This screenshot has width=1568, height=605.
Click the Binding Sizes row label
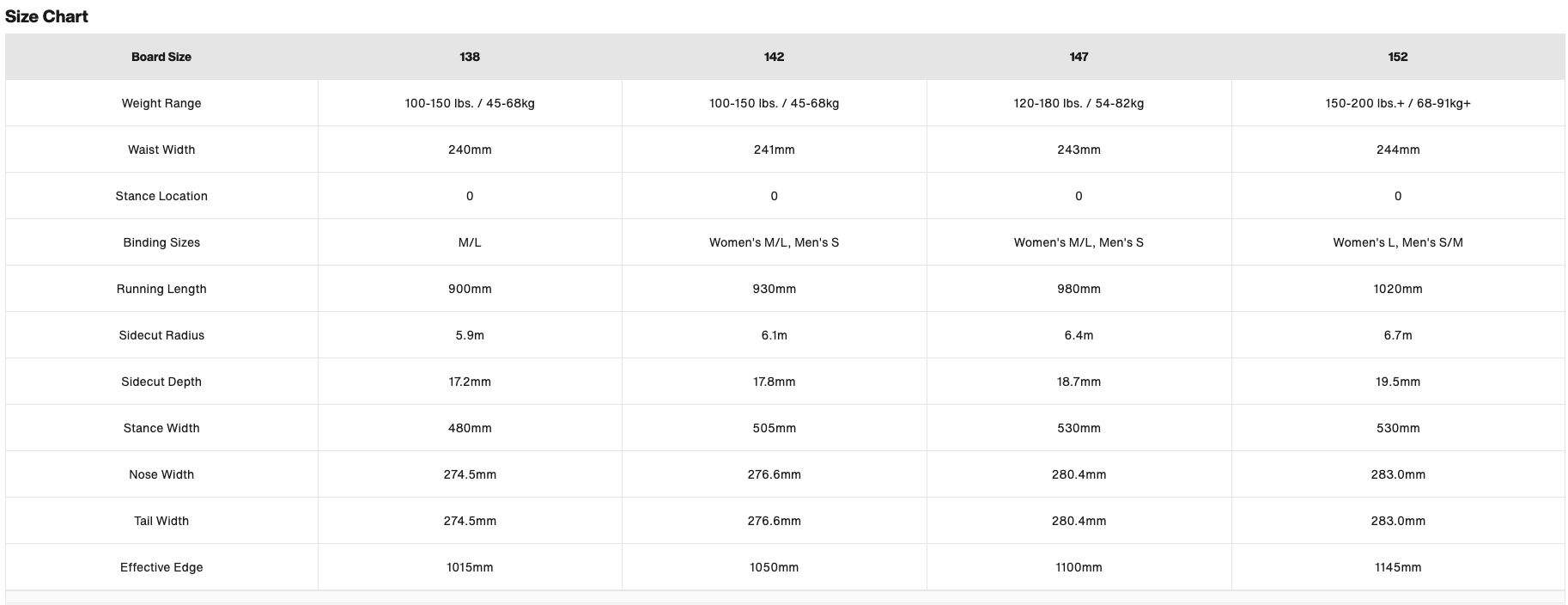click(161, 242)
